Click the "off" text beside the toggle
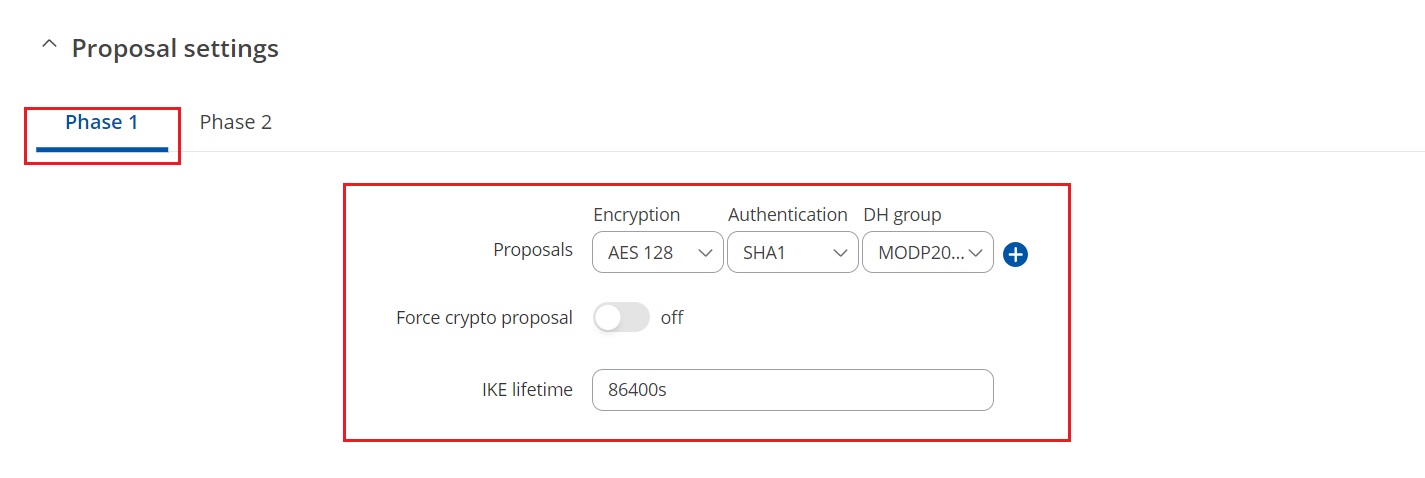Viewport: 1425px width, 478px height. point(672,318)
